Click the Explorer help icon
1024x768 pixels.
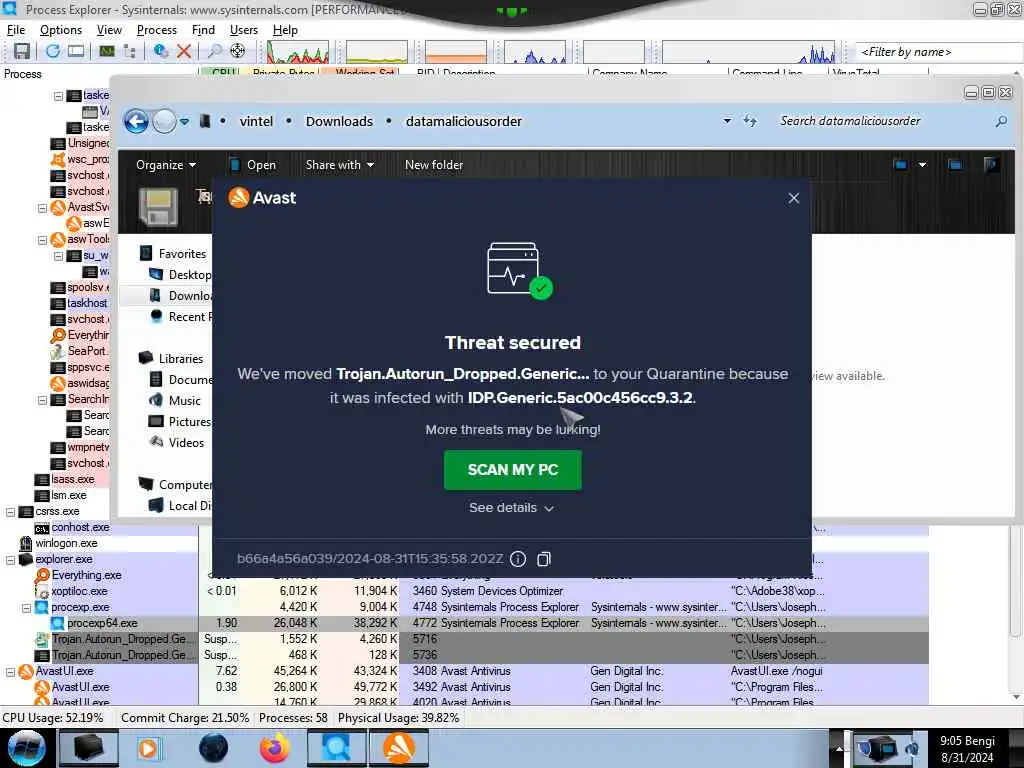click(990, 165)
